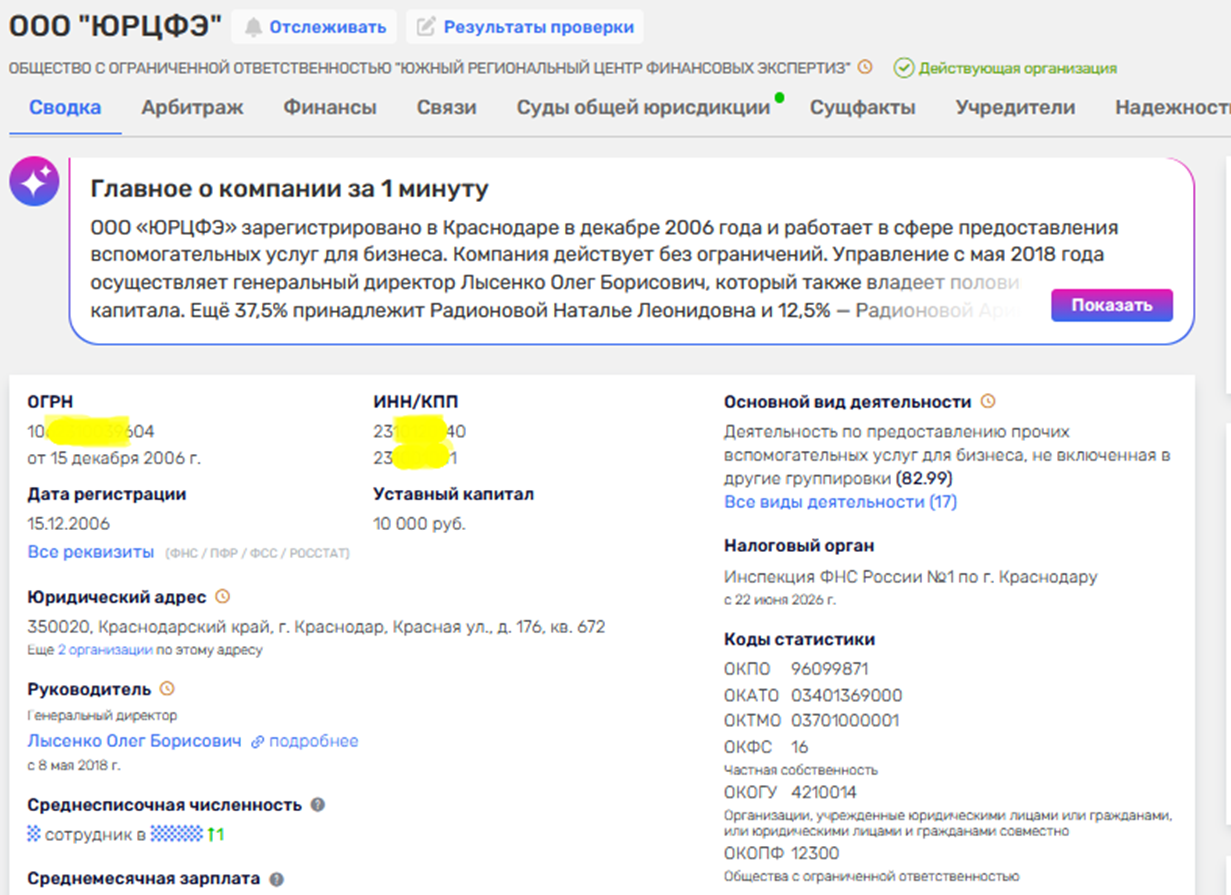
Task: Open the Связи tab
Action: pos(446,107)
